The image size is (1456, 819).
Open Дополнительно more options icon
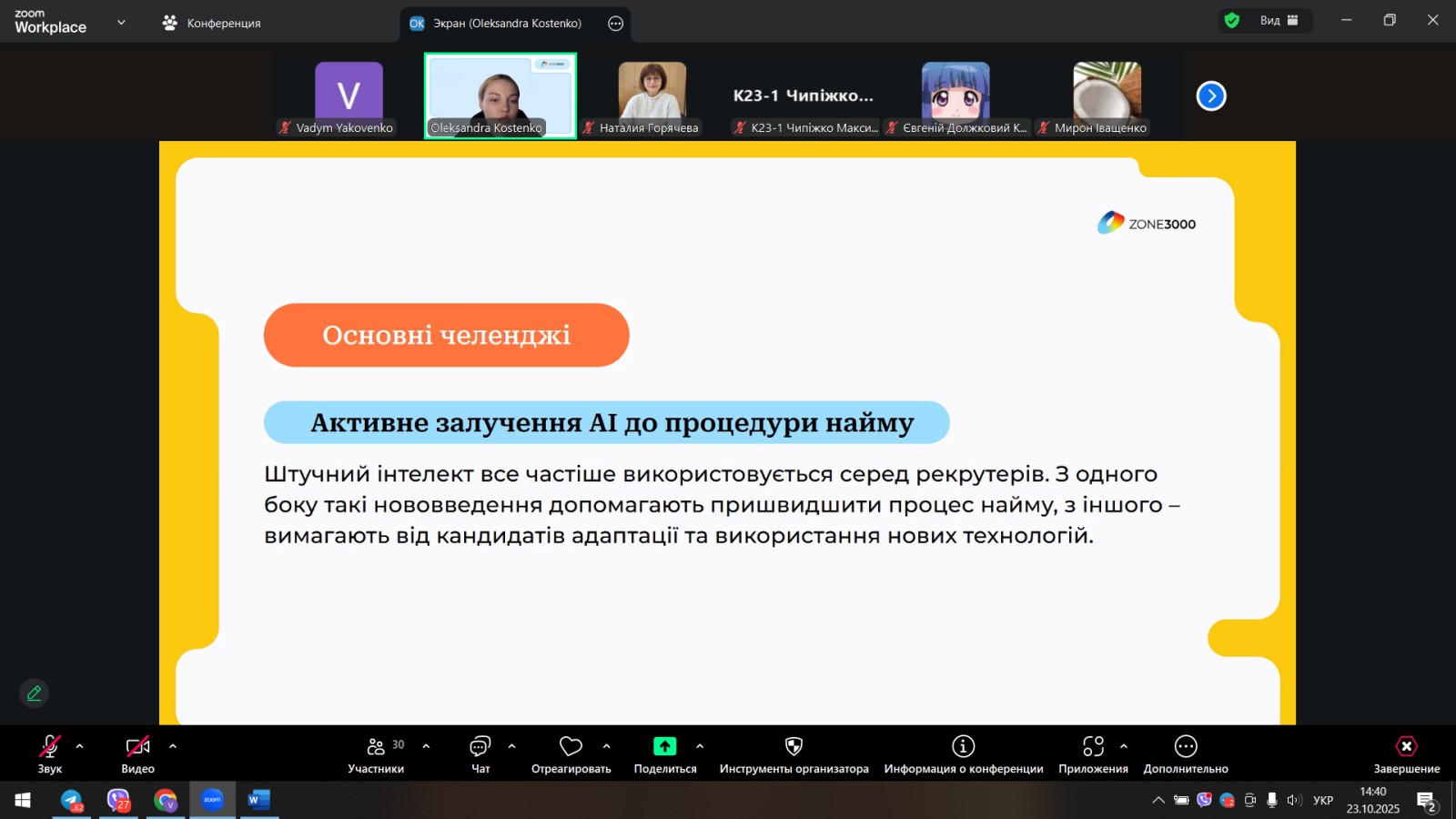coord(1185,747)
